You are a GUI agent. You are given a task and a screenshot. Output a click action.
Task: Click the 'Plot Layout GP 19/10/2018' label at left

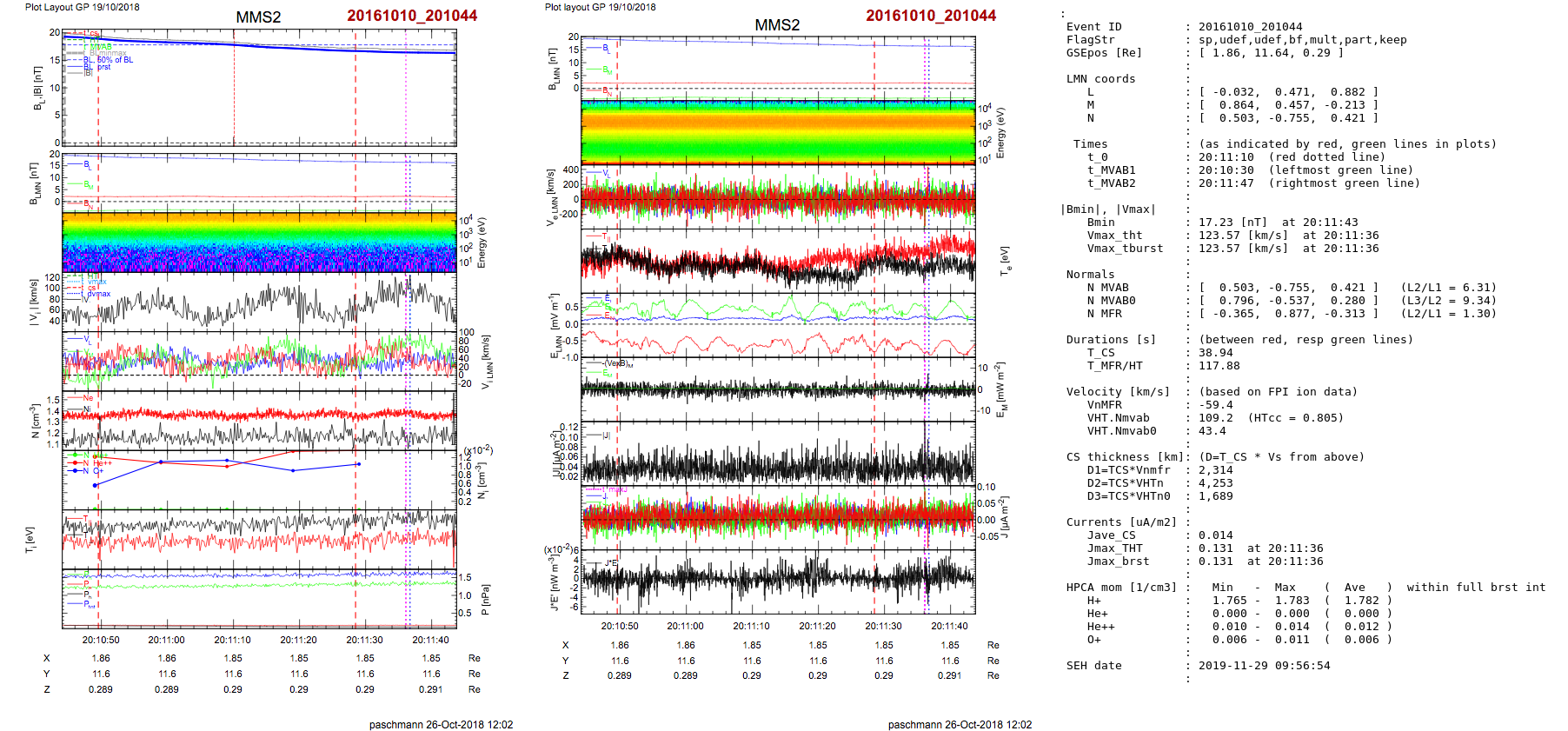point(82,7)
